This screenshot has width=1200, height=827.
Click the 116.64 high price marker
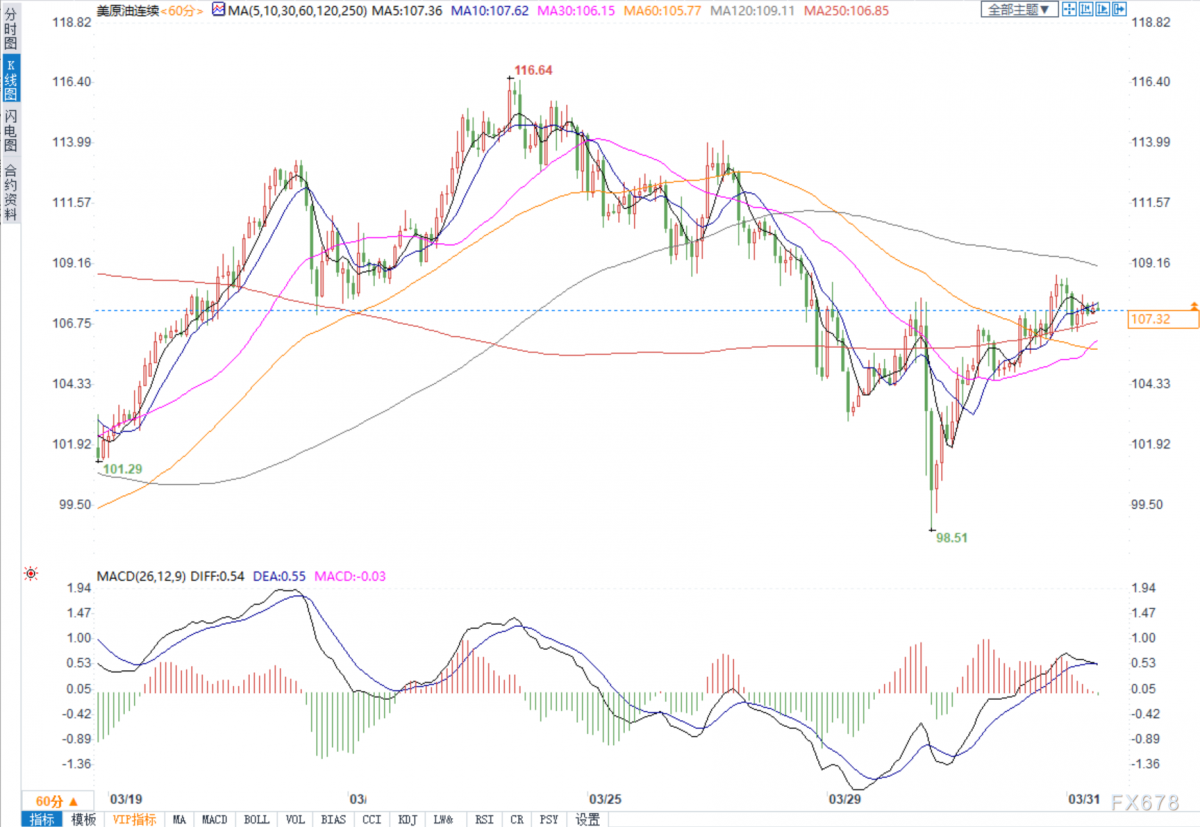pyautogui.click(x=533, y=71)
